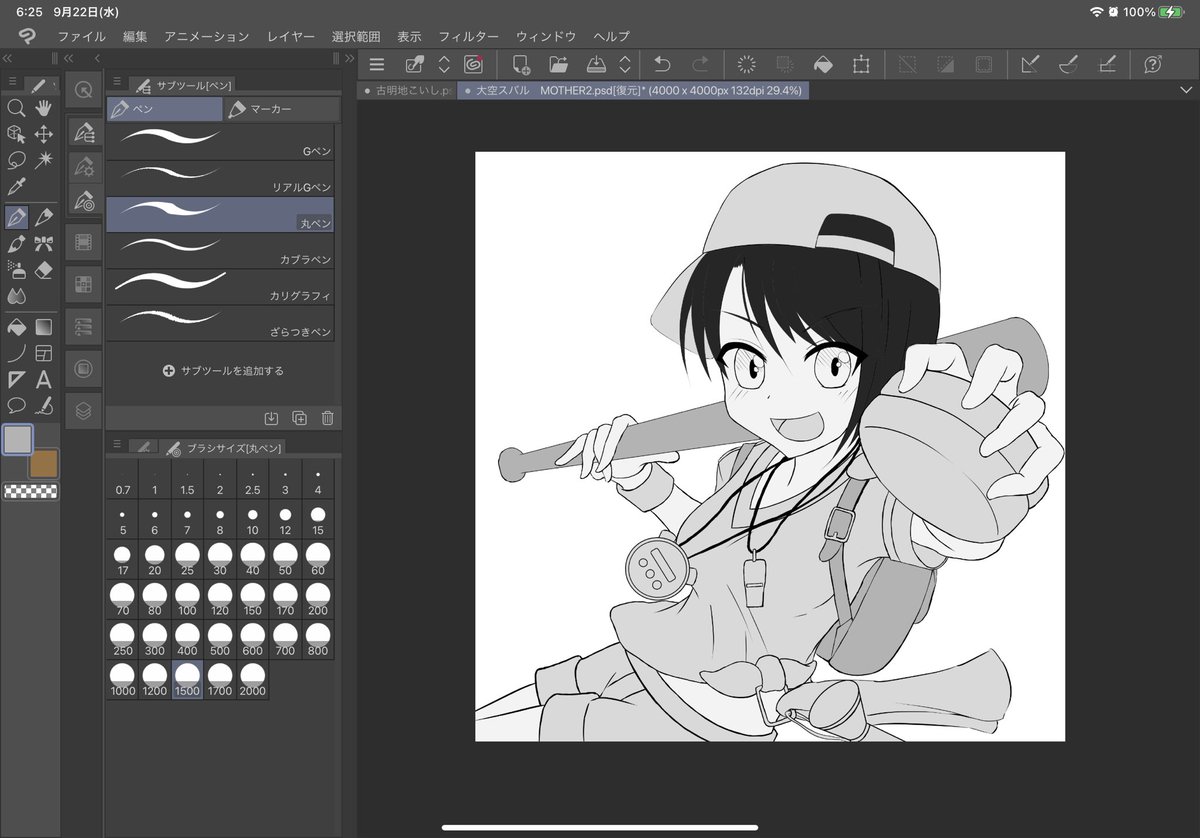The image size is (1200, 838).
Task: Select the Lasso selection tool
Action: [x=16, y=160]
